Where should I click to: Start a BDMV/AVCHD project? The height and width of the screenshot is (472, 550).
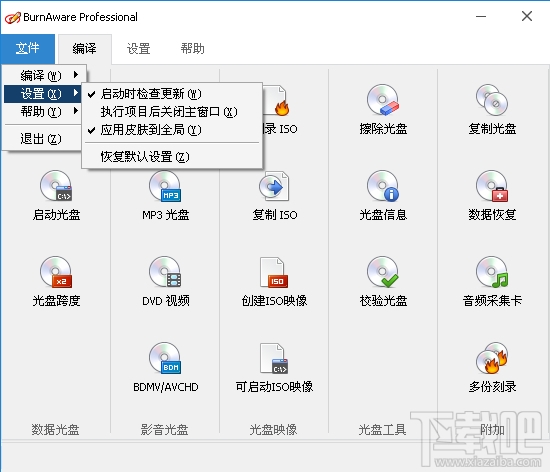pyautogui.click(x=166, y=368)
